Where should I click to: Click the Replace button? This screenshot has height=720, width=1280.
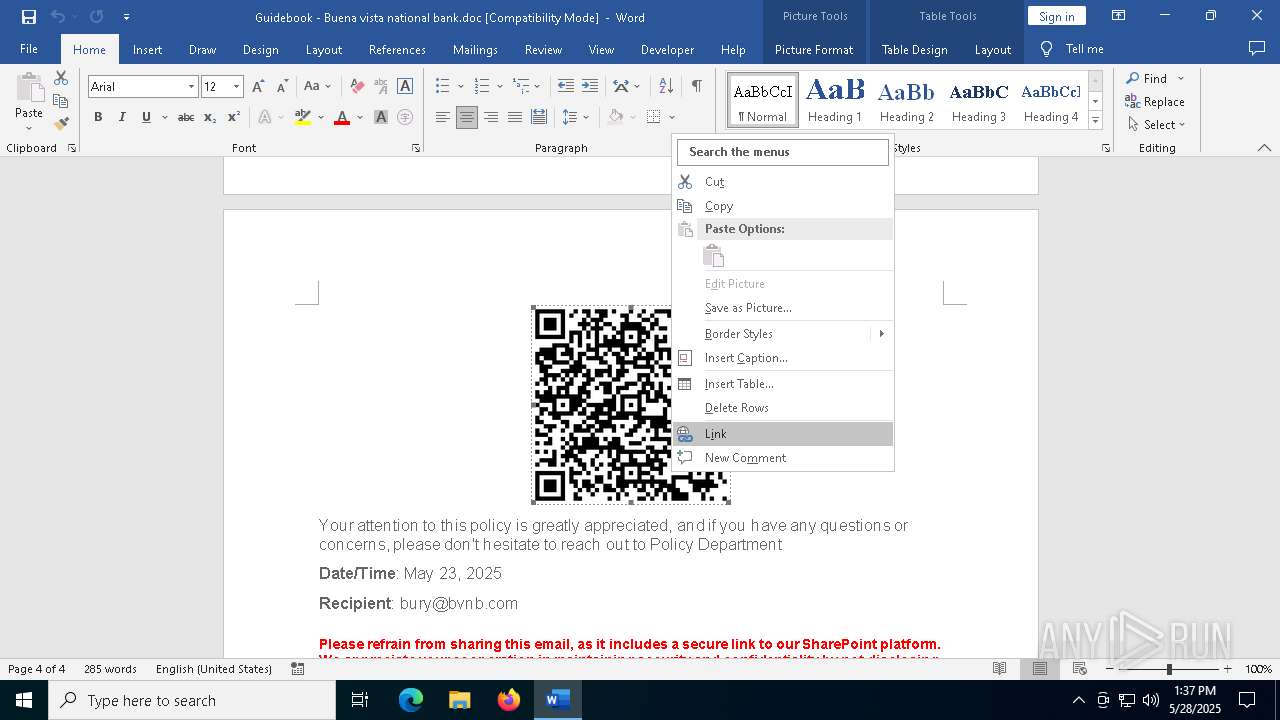pos(1155,101)
